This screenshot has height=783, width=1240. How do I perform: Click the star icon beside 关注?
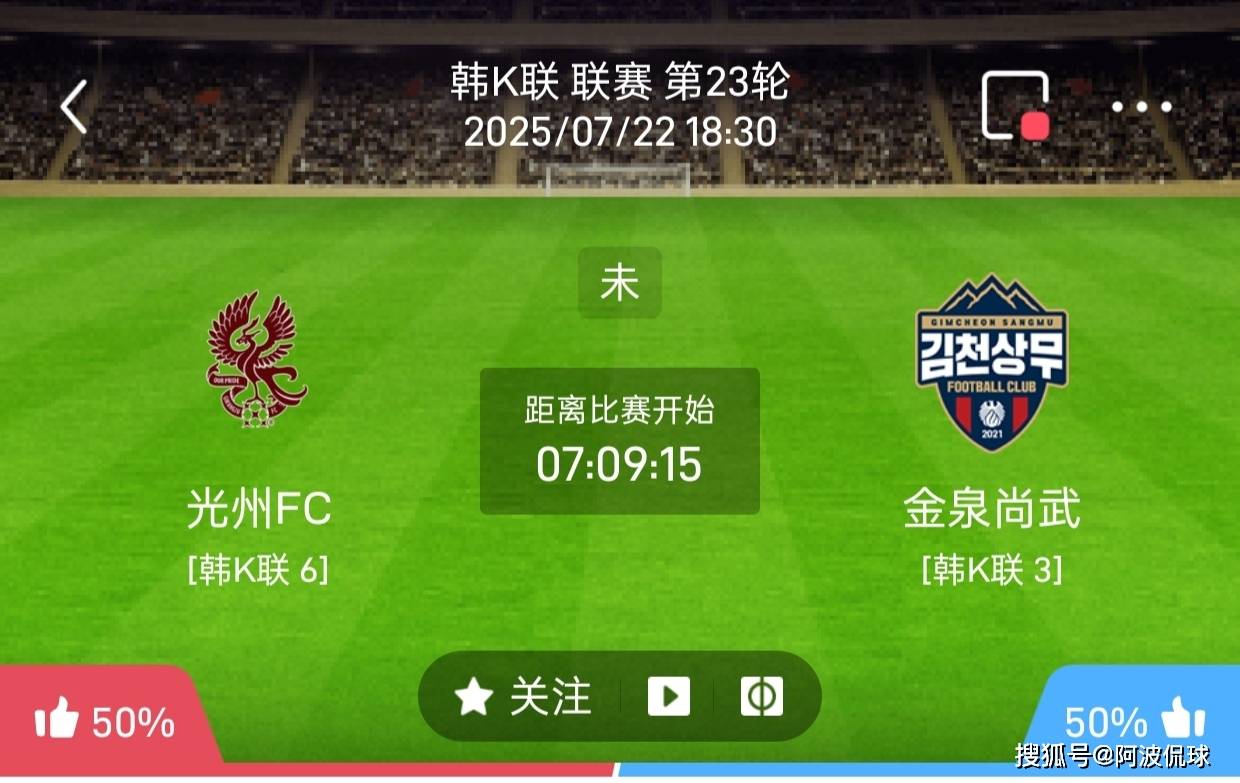[474, 697]
